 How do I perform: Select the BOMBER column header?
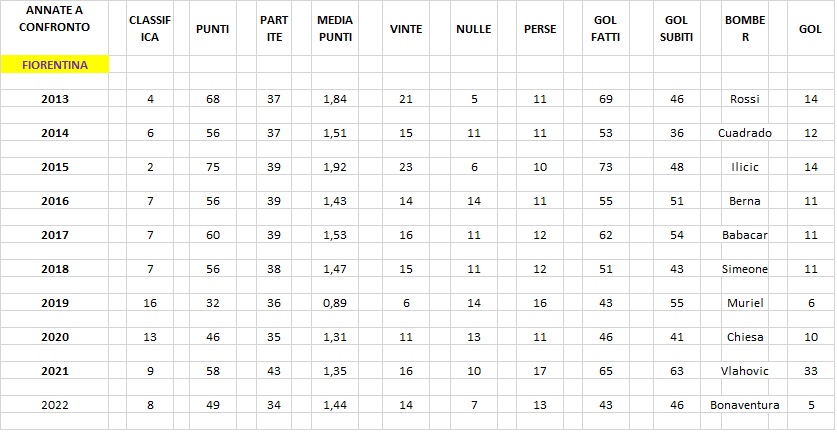[x=745, y=28]
